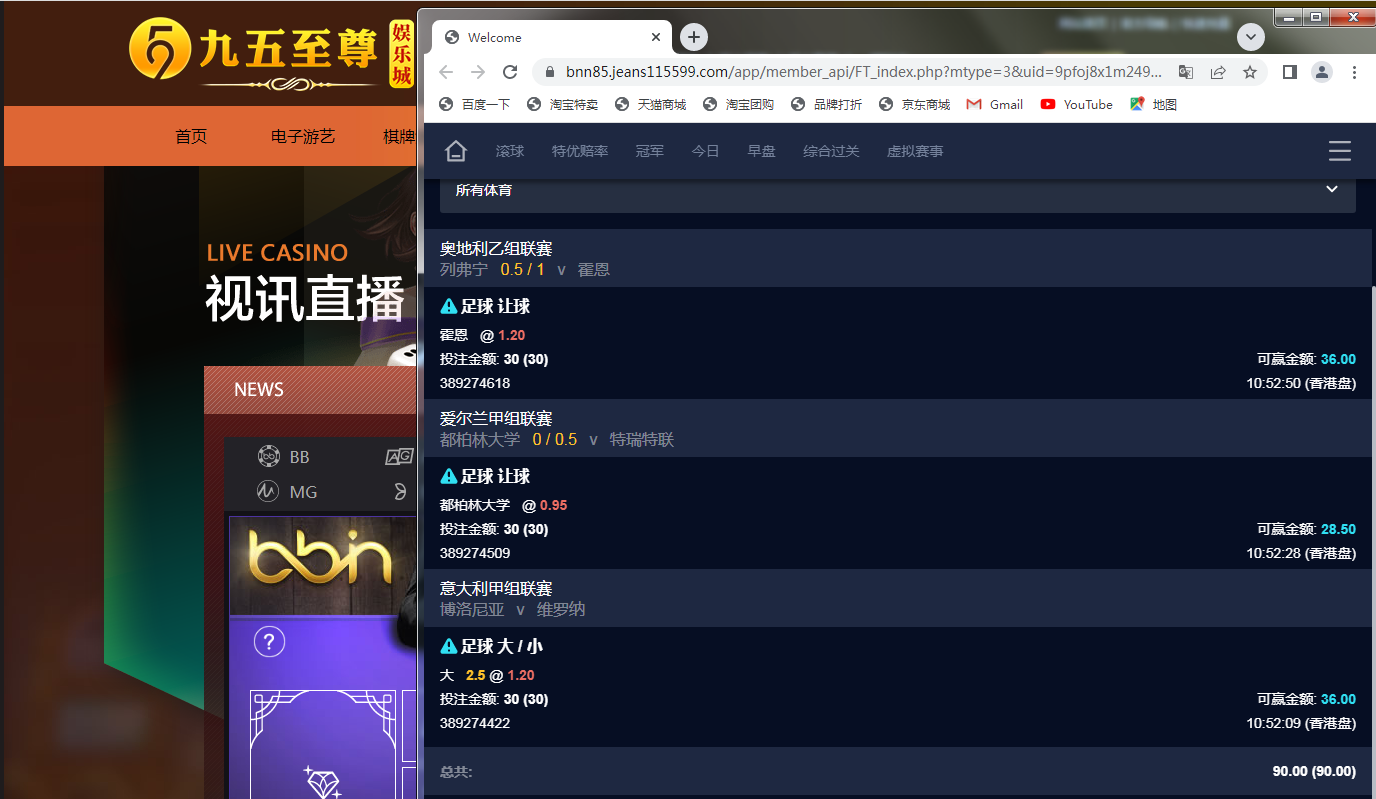
Task: Click the total 90.00 (90.00)
Action: 1314,771
